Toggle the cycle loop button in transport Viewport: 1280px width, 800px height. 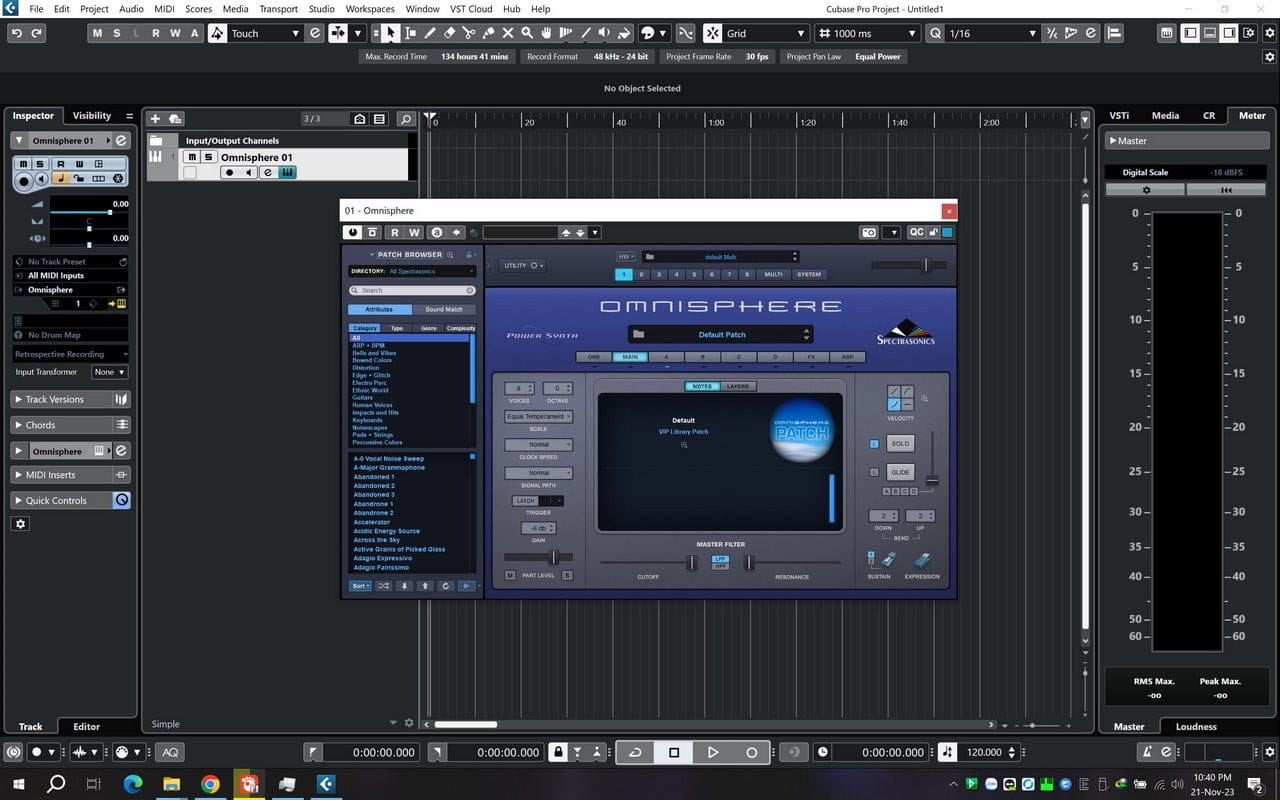click(x=634, y=752)
